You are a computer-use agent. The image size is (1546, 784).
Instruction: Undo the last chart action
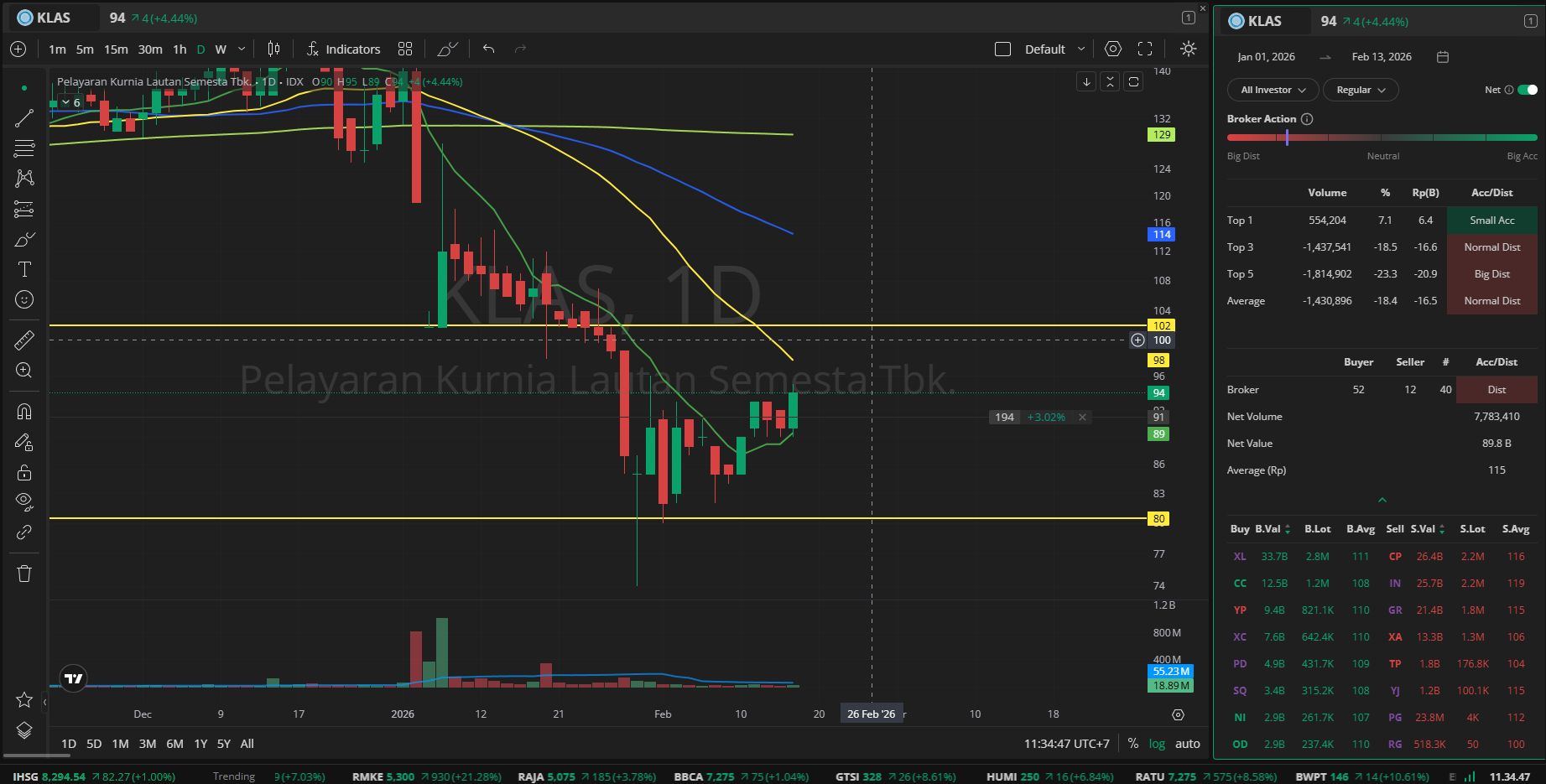click(x=489, y=49)
